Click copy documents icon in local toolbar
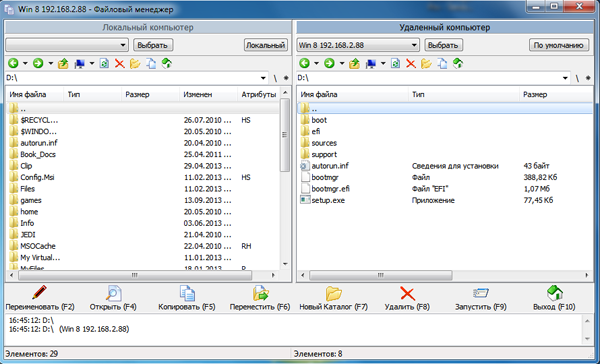Viewport: 600px width, 364px height. (x=151, y=64)
